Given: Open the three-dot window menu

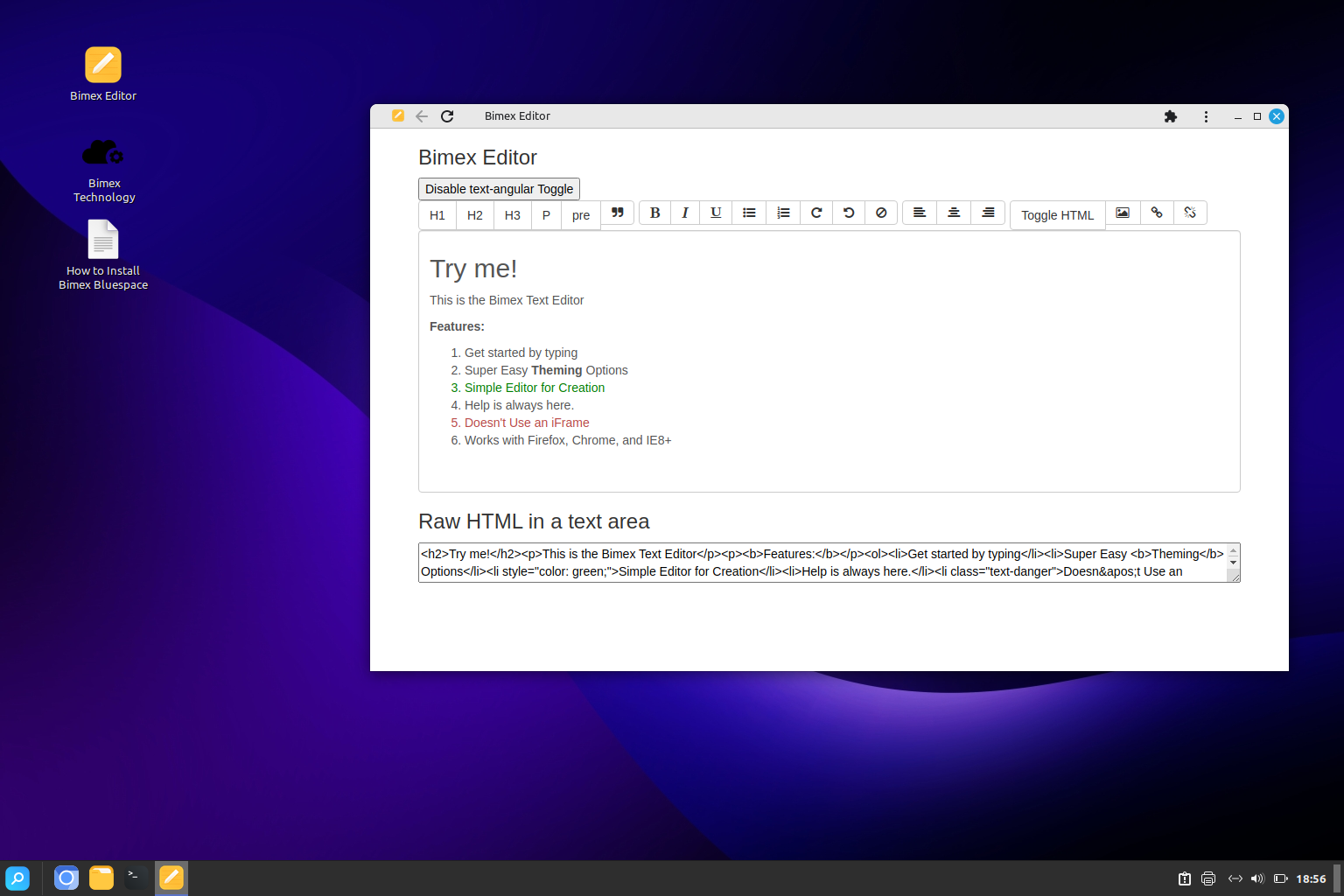Looking at the screenshot, I should [1206, 116].
